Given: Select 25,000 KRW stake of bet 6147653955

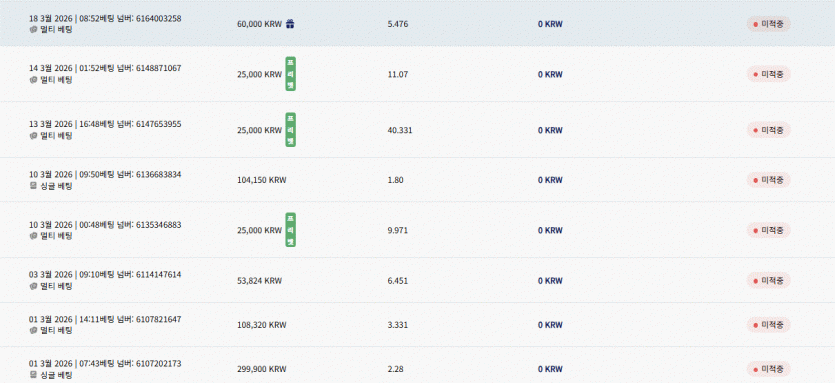Looking at the screenshot, I should click(259, 130).
